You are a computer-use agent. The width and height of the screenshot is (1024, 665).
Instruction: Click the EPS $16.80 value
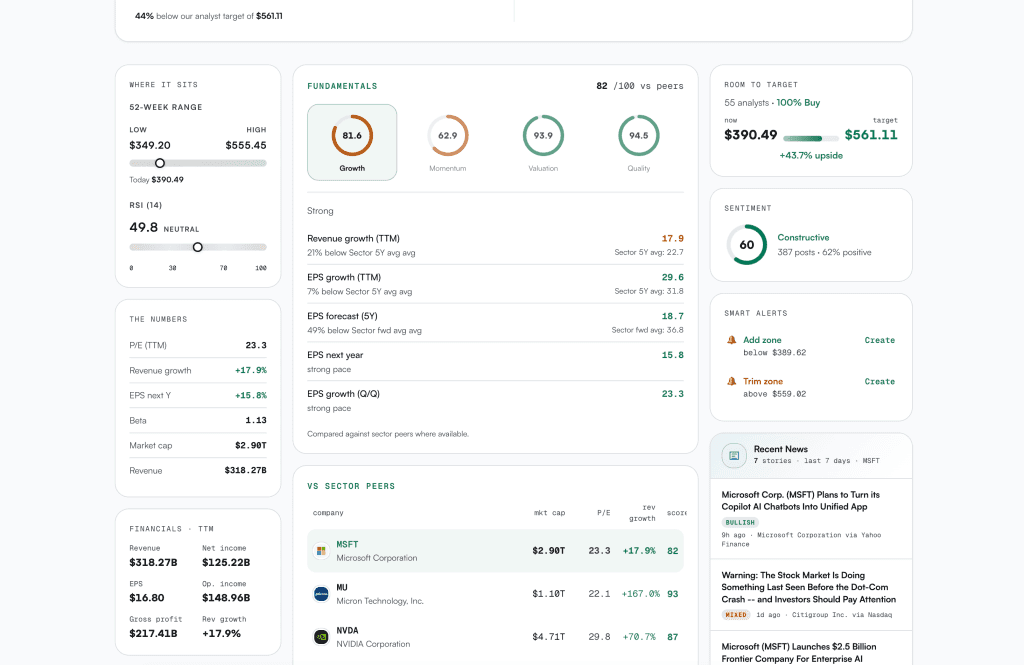point(147,598)
